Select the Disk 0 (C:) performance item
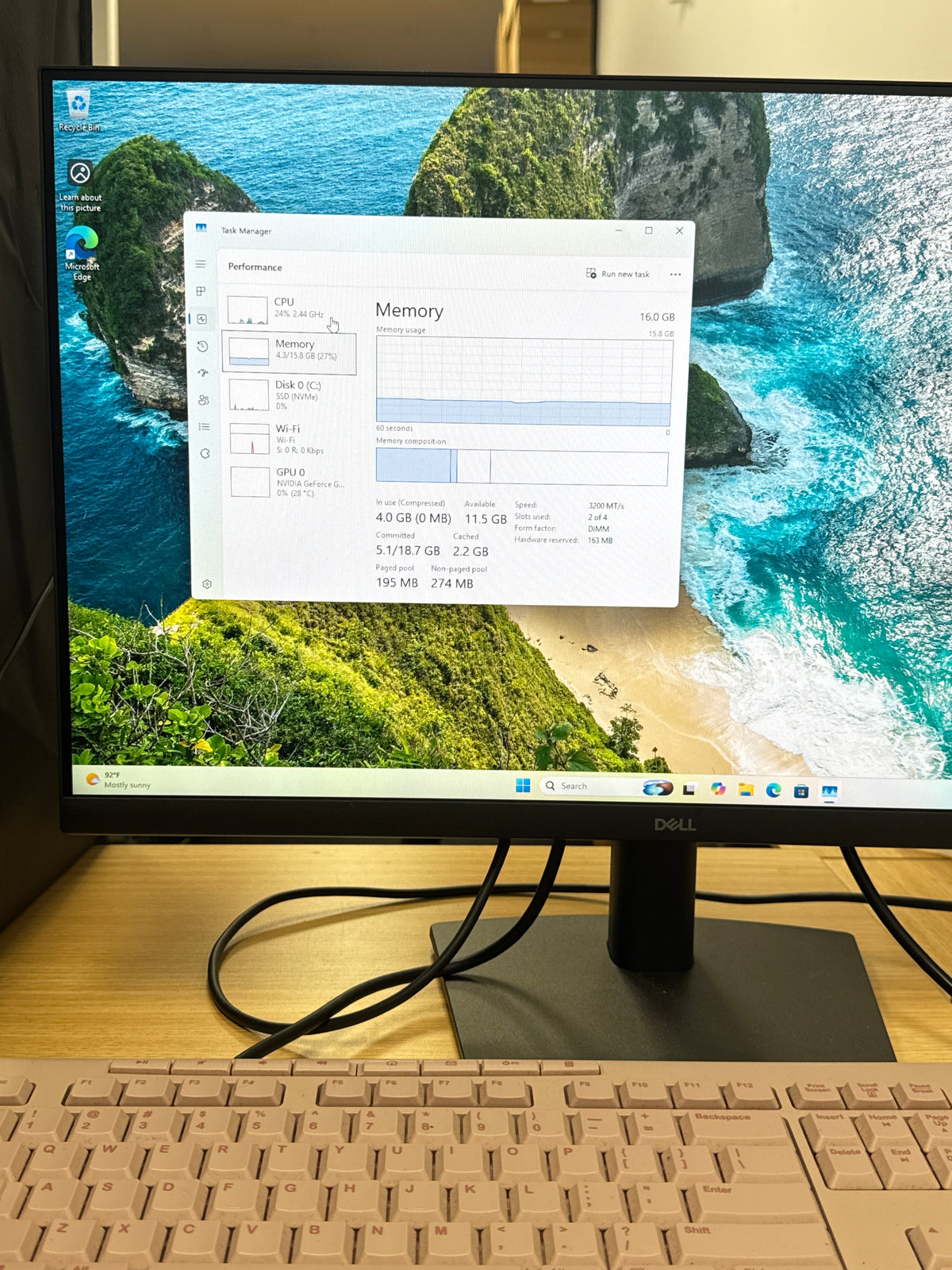The height and width of the screenshot is (1270, 952). click(290, 394)
